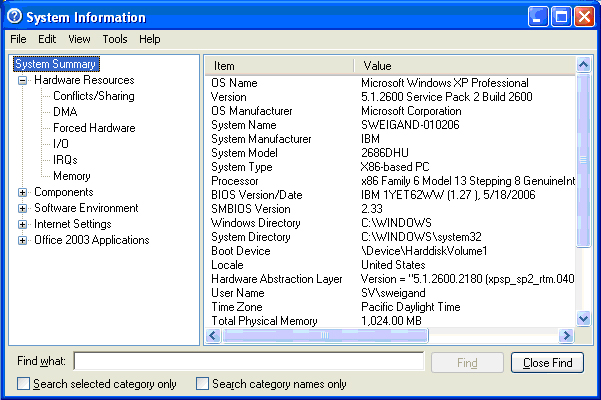
Task: Expand the Office 2003 Applications node
Action: 23,241
